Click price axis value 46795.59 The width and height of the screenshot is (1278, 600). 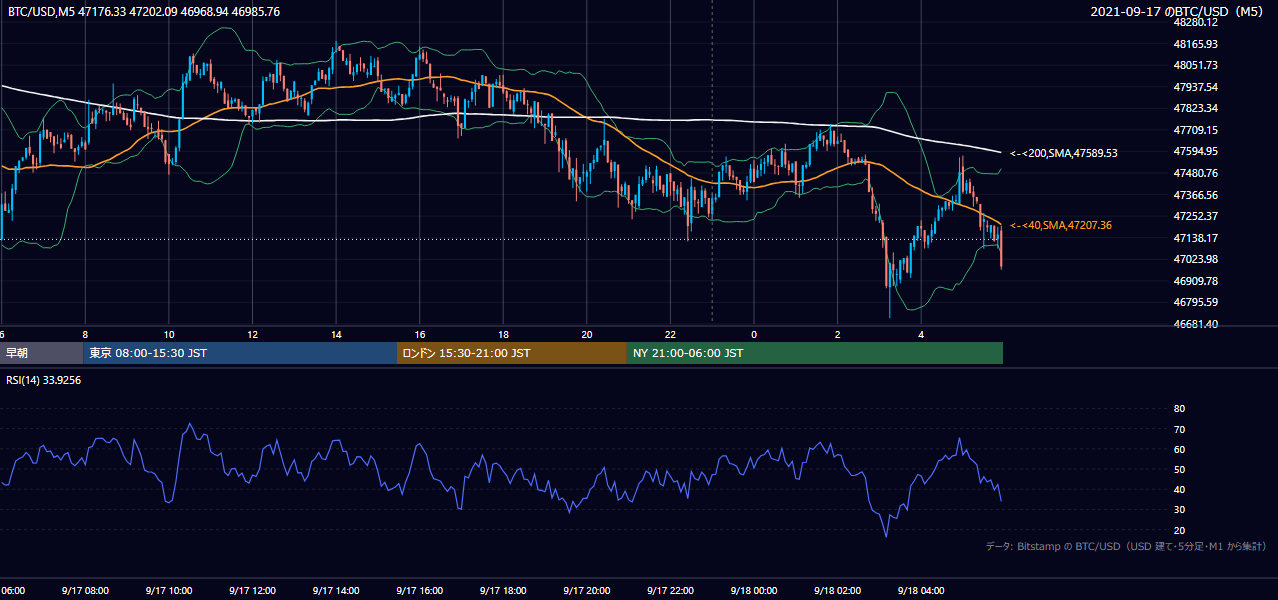point(1195,302)
